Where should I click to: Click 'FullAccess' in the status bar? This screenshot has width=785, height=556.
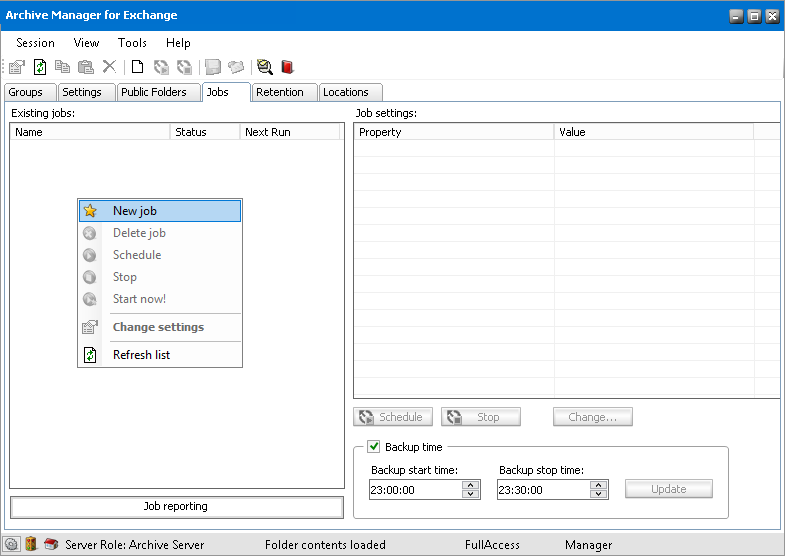point(492,544)
